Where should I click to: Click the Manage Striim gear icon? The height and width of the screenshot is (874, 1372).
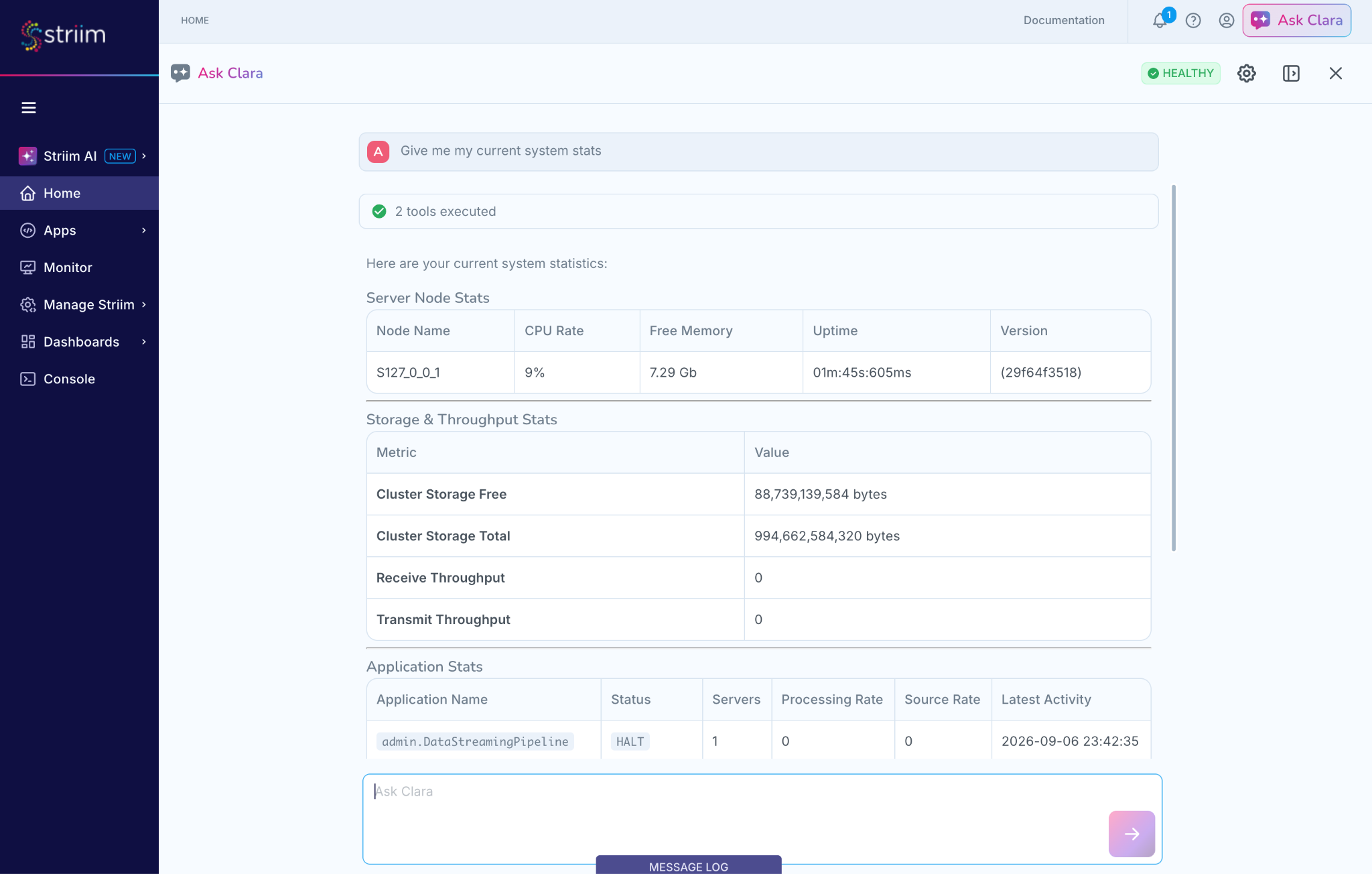(x=27, y=305)
